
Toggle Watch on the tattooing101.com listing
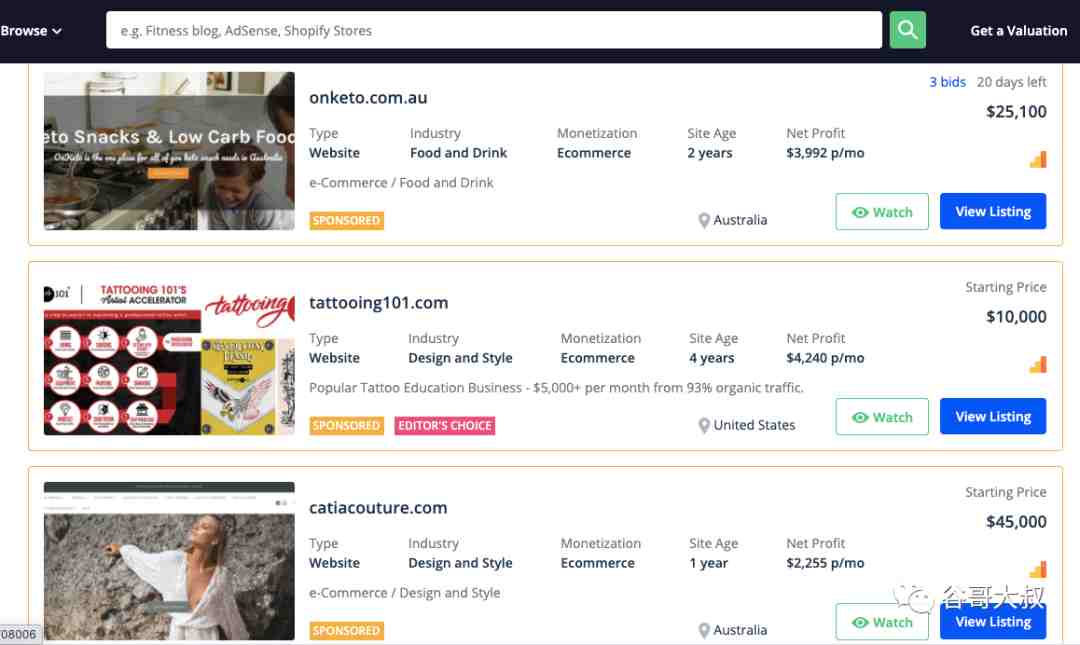tap(882, 417)
